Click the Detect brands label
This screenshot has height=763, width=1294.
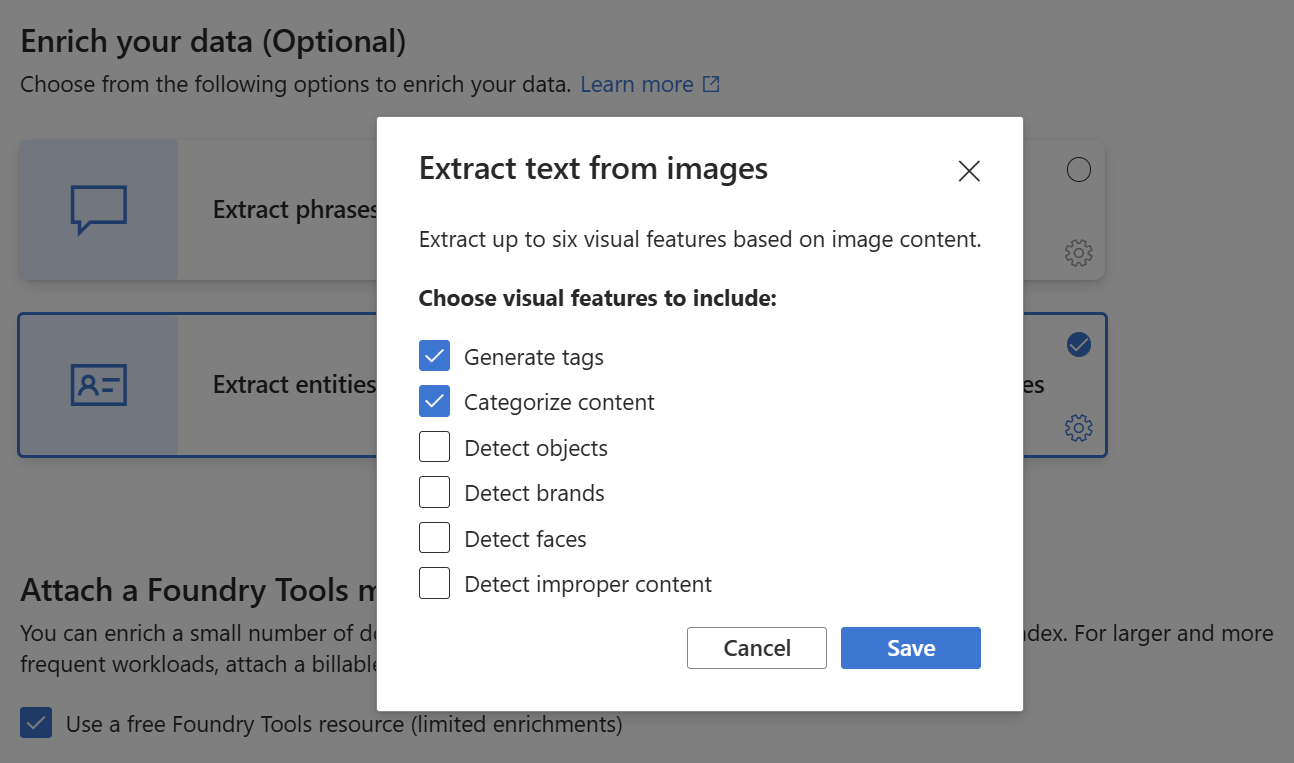[x=534, y=493]
